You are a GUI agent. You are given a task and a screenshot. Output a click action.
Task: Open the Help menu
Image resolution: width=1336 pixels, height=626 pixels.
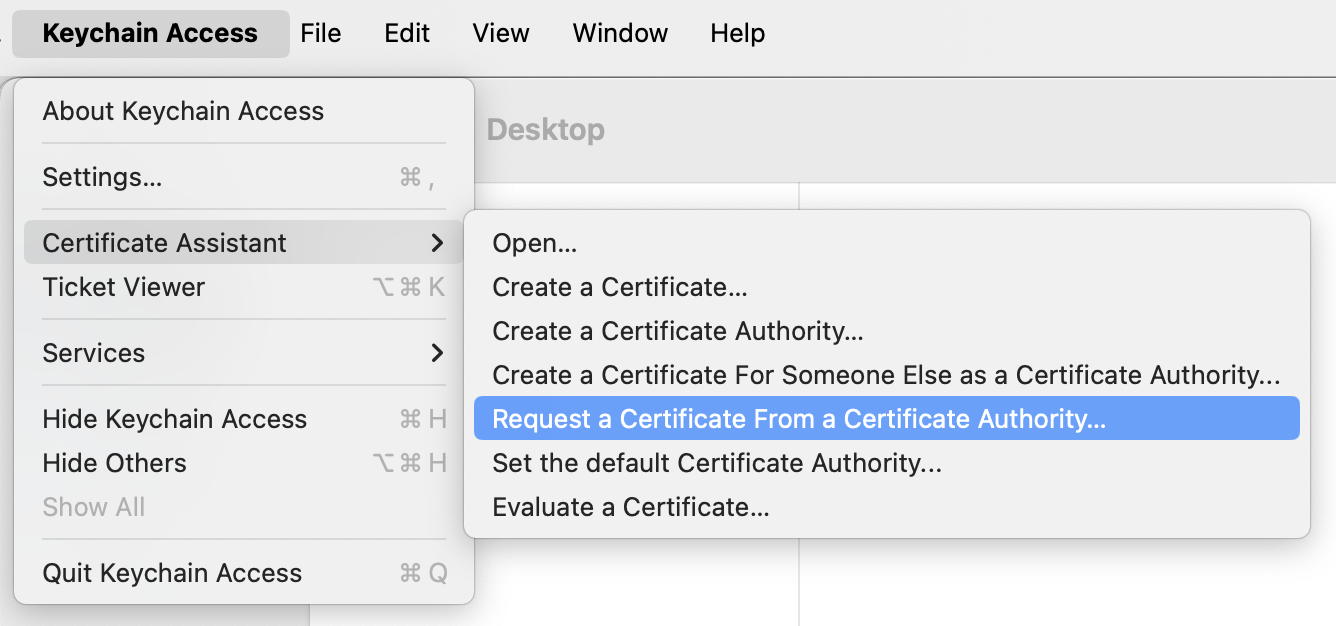(x=738, y=33)
